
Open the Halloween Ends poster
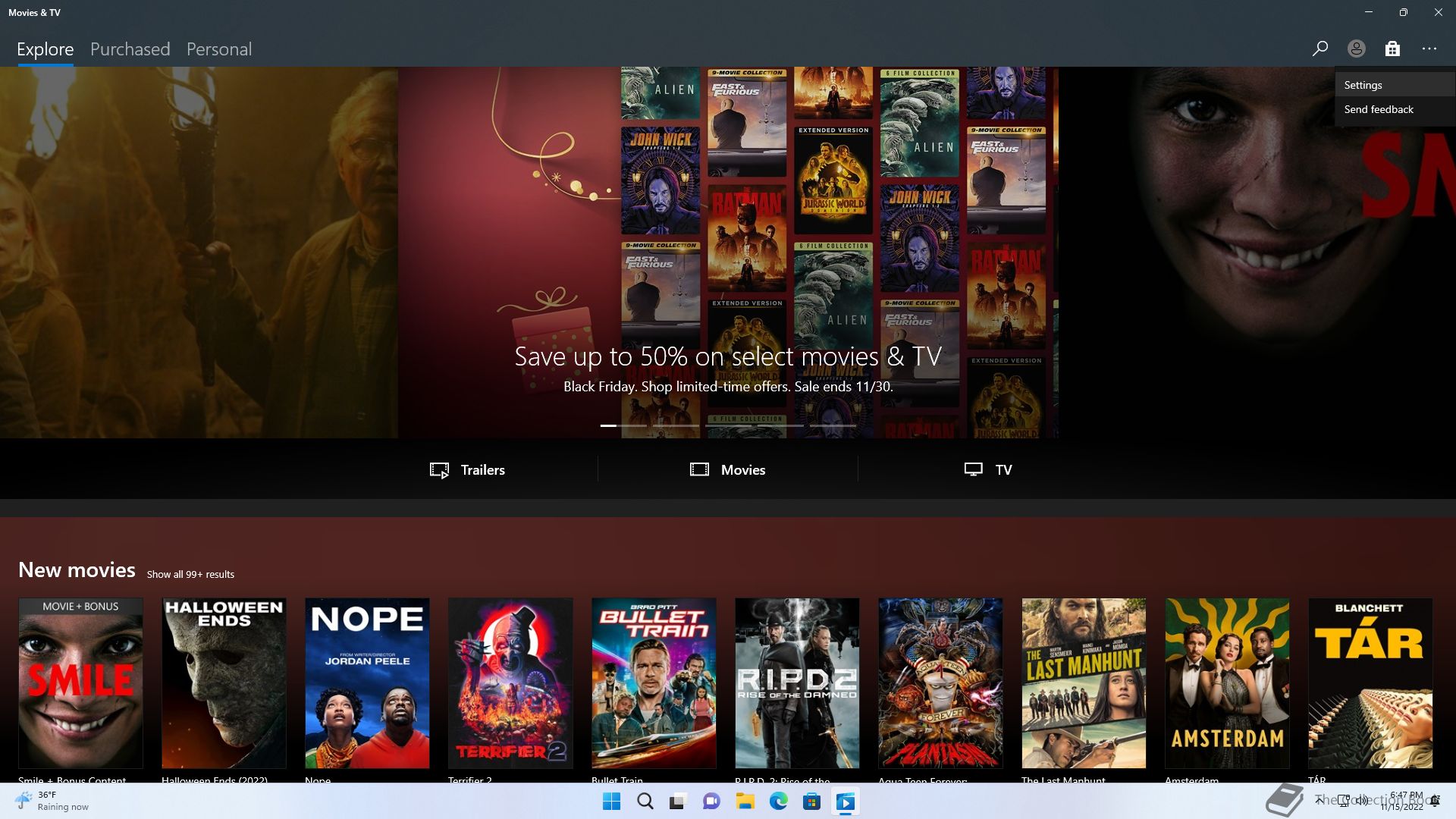[x=224, y=682]
